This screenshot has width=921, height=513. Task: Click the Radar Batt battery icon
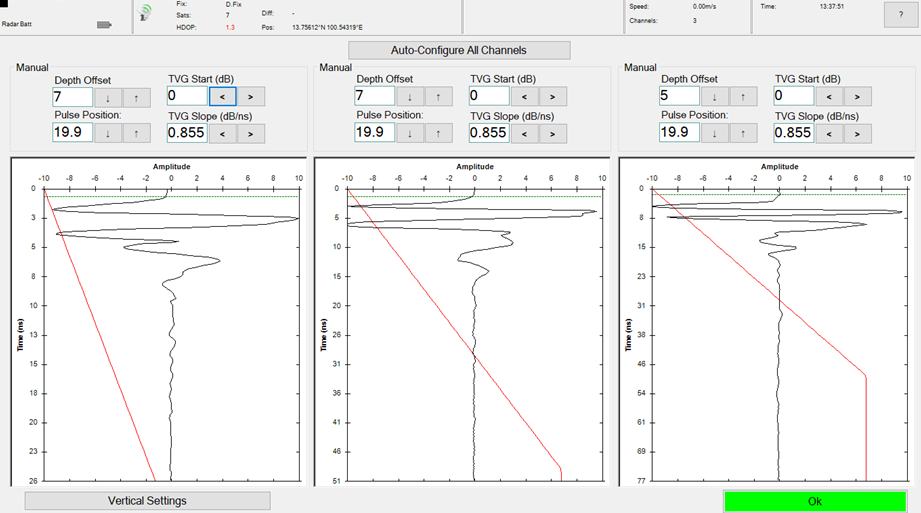[x=104, y=25]
